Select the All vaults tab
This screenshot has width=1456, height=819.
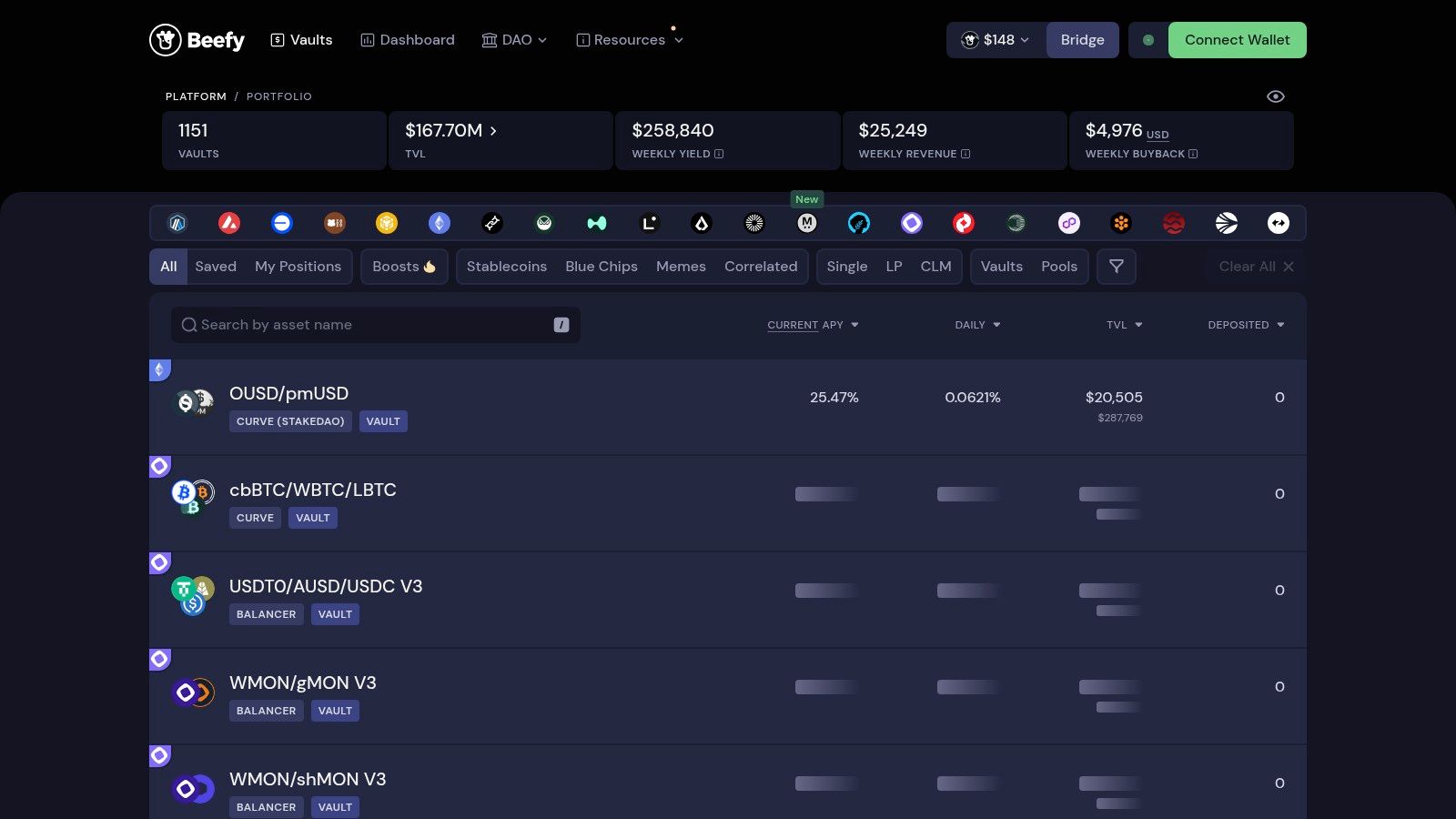[168, 267]
